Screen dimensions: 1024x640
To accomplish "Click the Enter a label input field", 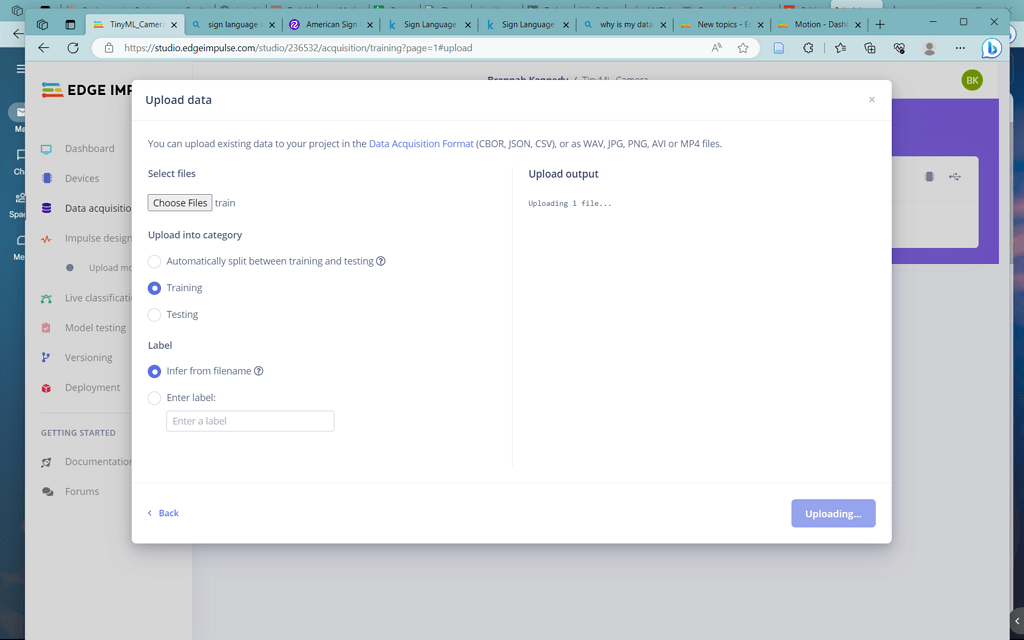I will point(249,420).
